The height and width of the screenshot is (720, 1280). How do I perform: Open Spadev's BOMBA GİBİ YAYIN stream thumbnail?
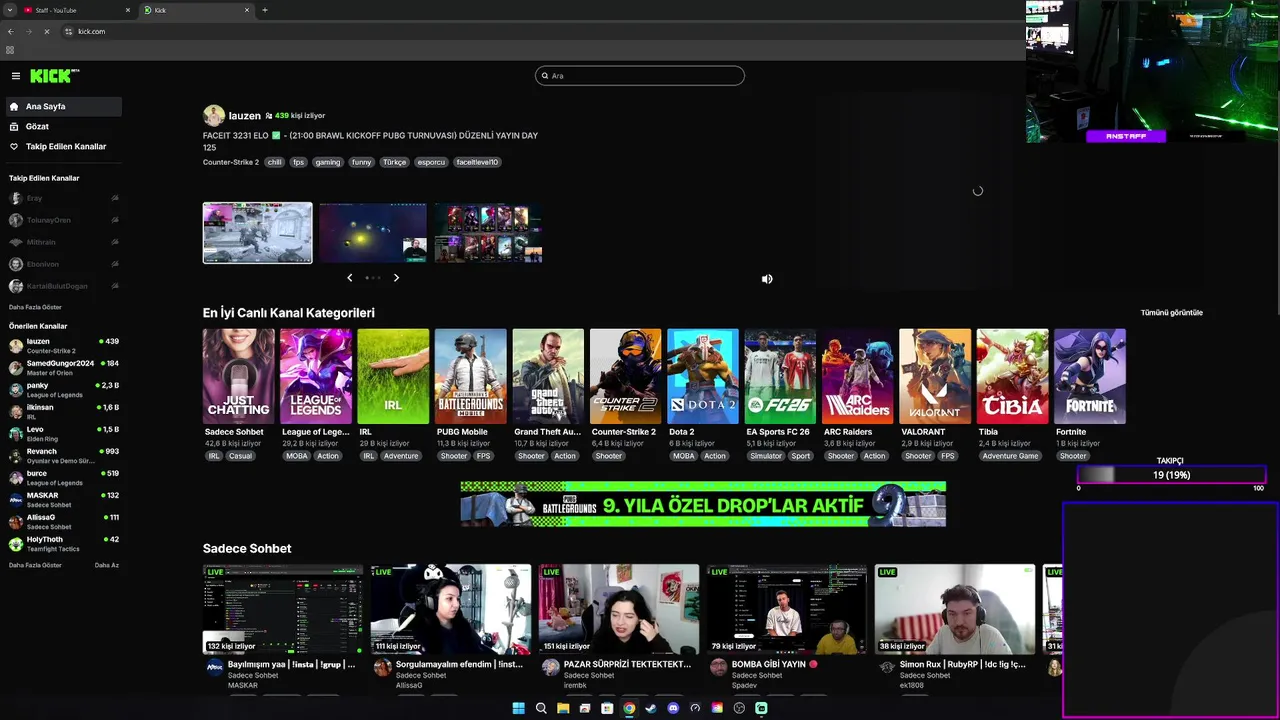[x=787, y=609]
